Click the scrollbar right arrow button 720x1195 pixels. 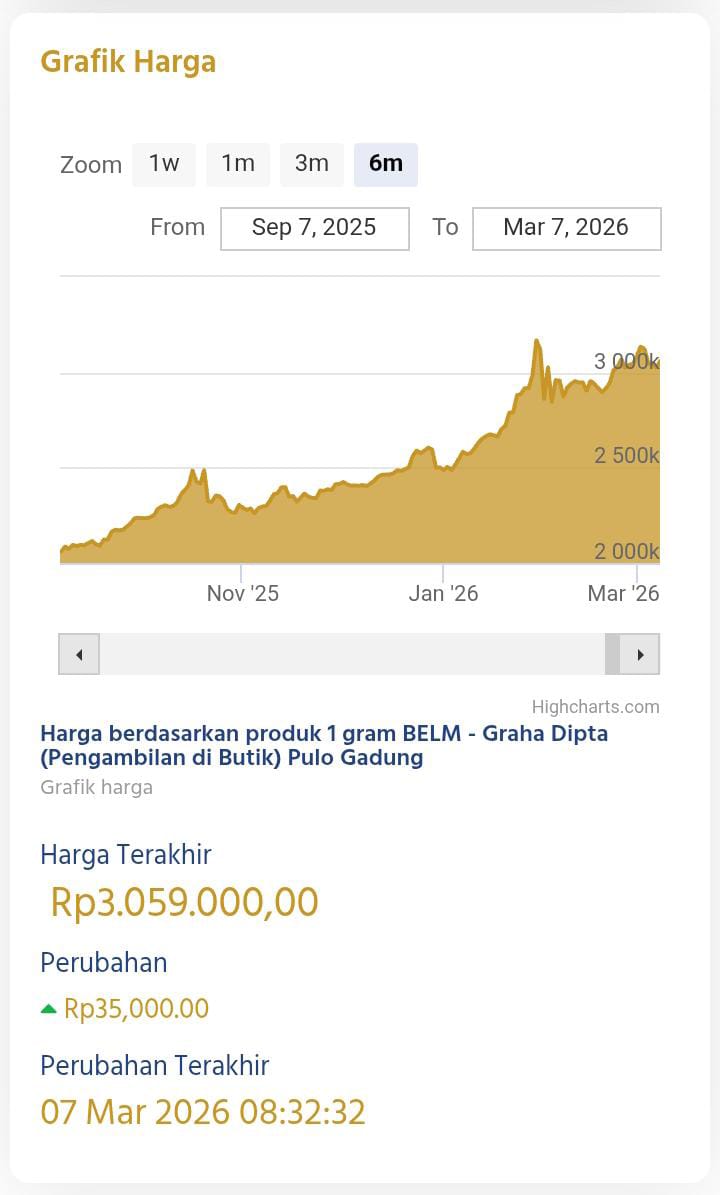(640, 655)
